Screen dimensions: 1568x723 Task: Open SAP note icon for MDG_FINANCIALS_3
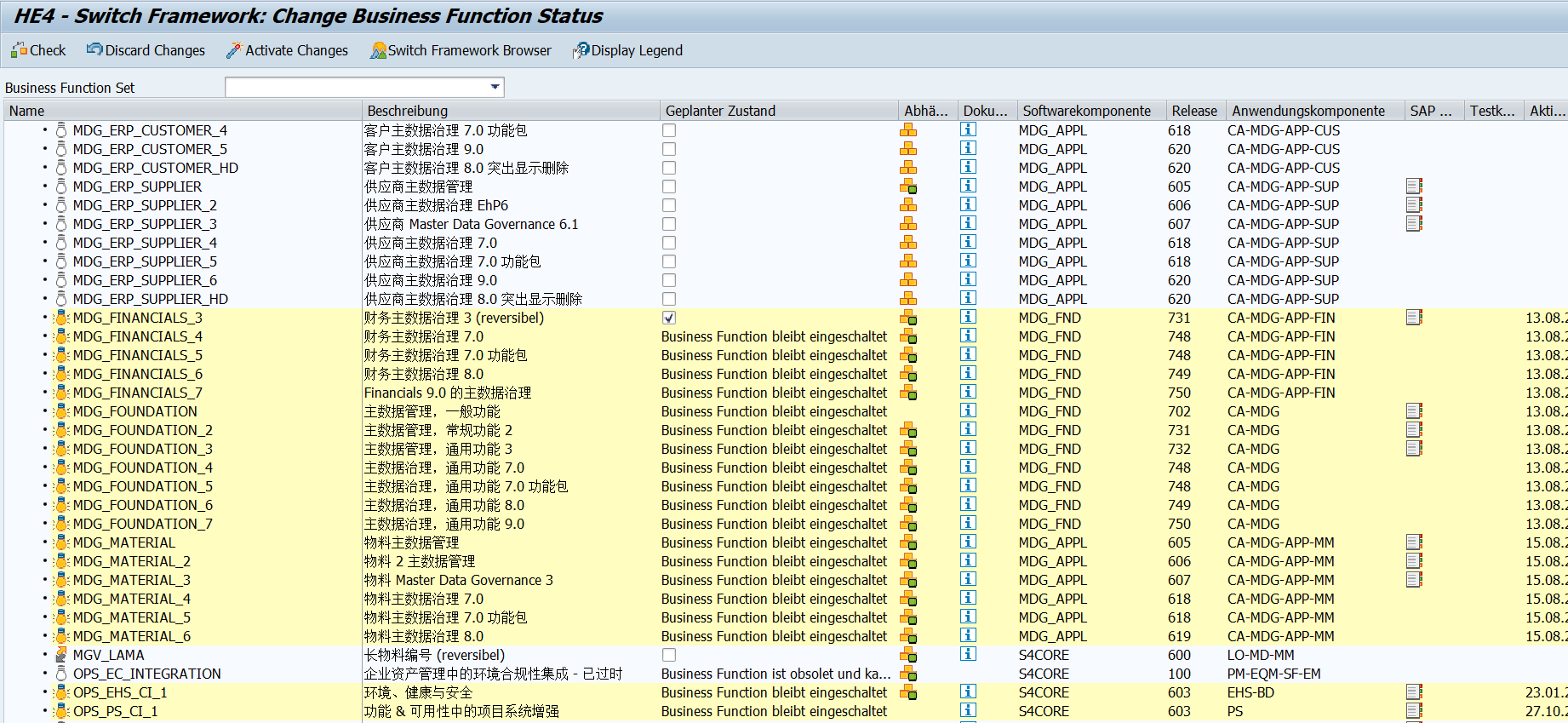(1414, 317)
